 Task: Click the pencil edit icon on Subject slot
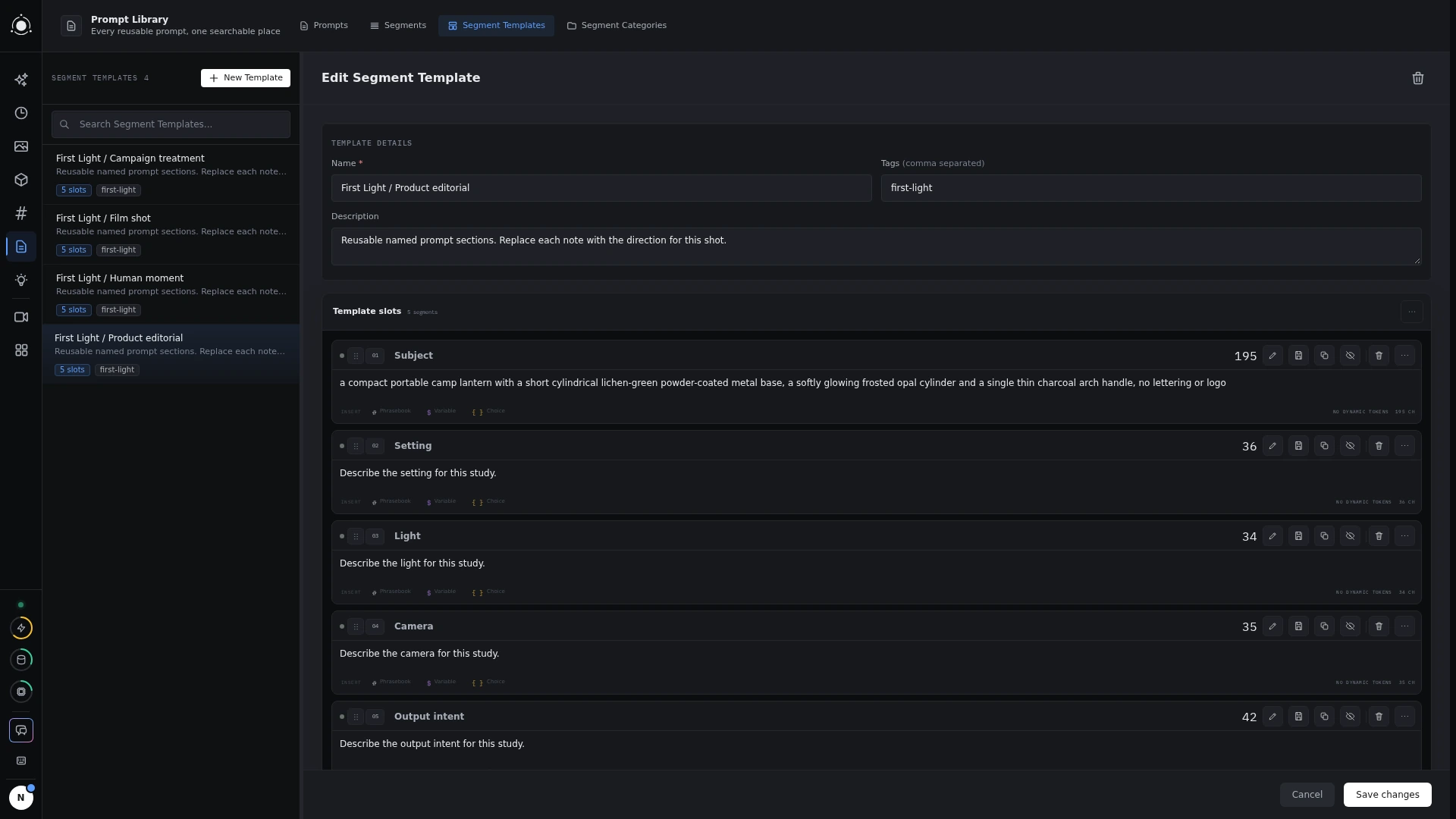[1272, 356]
